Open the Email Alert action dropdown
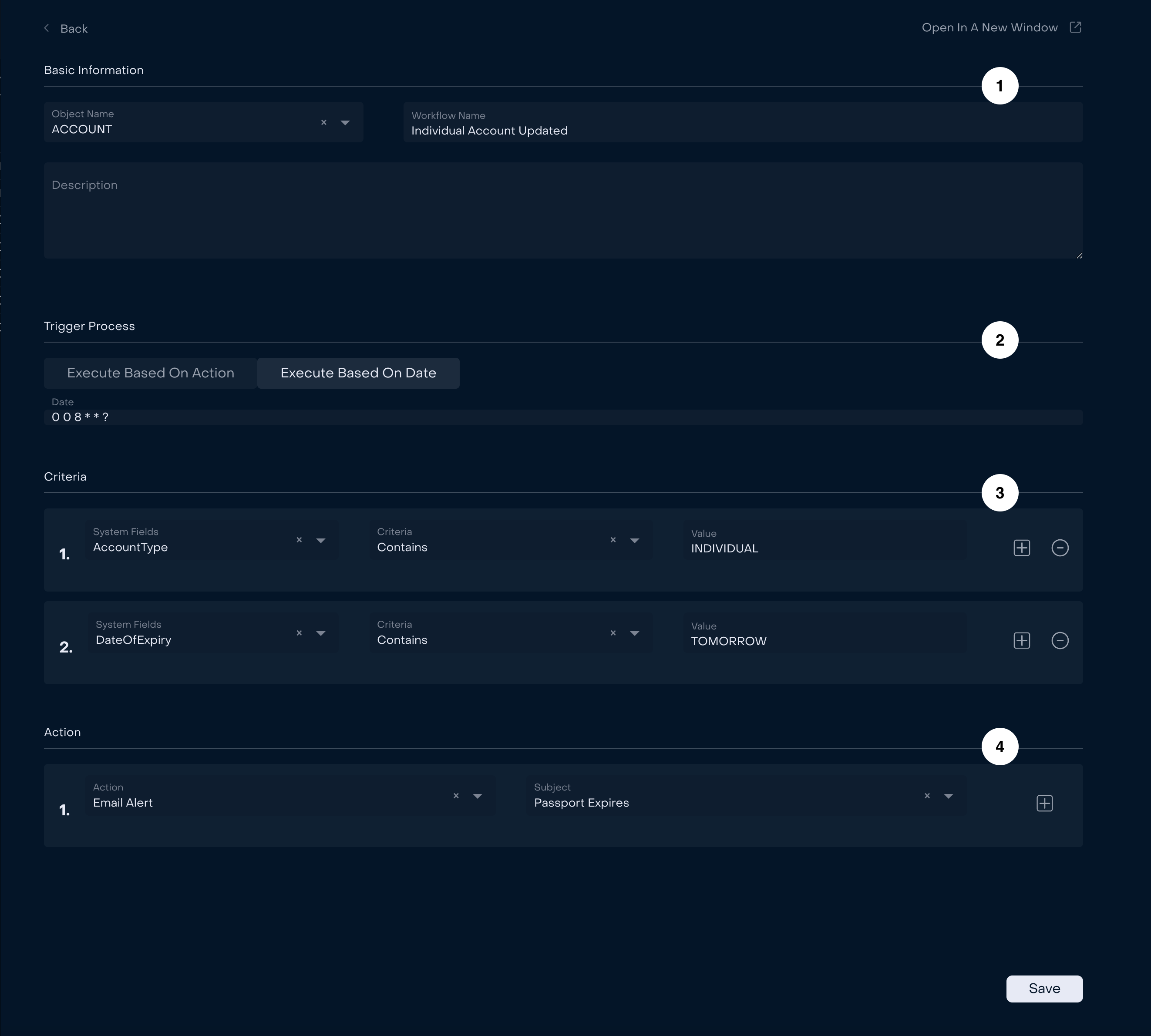The height and width of the screenshot is (1036, 1151). tap(478, 796)
